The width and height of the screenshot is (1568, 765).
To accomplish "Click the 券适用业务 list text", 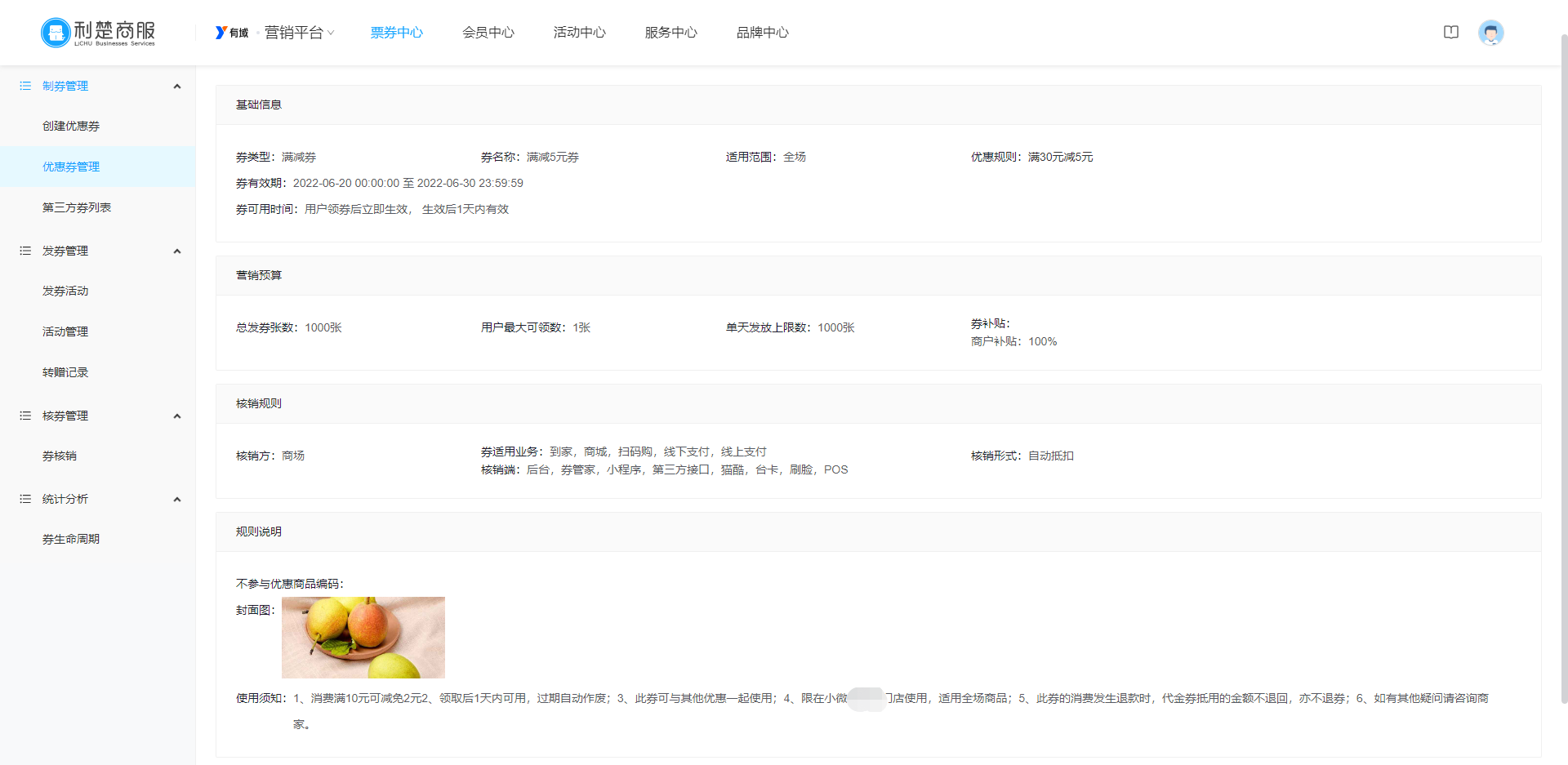I will [658, 451].
